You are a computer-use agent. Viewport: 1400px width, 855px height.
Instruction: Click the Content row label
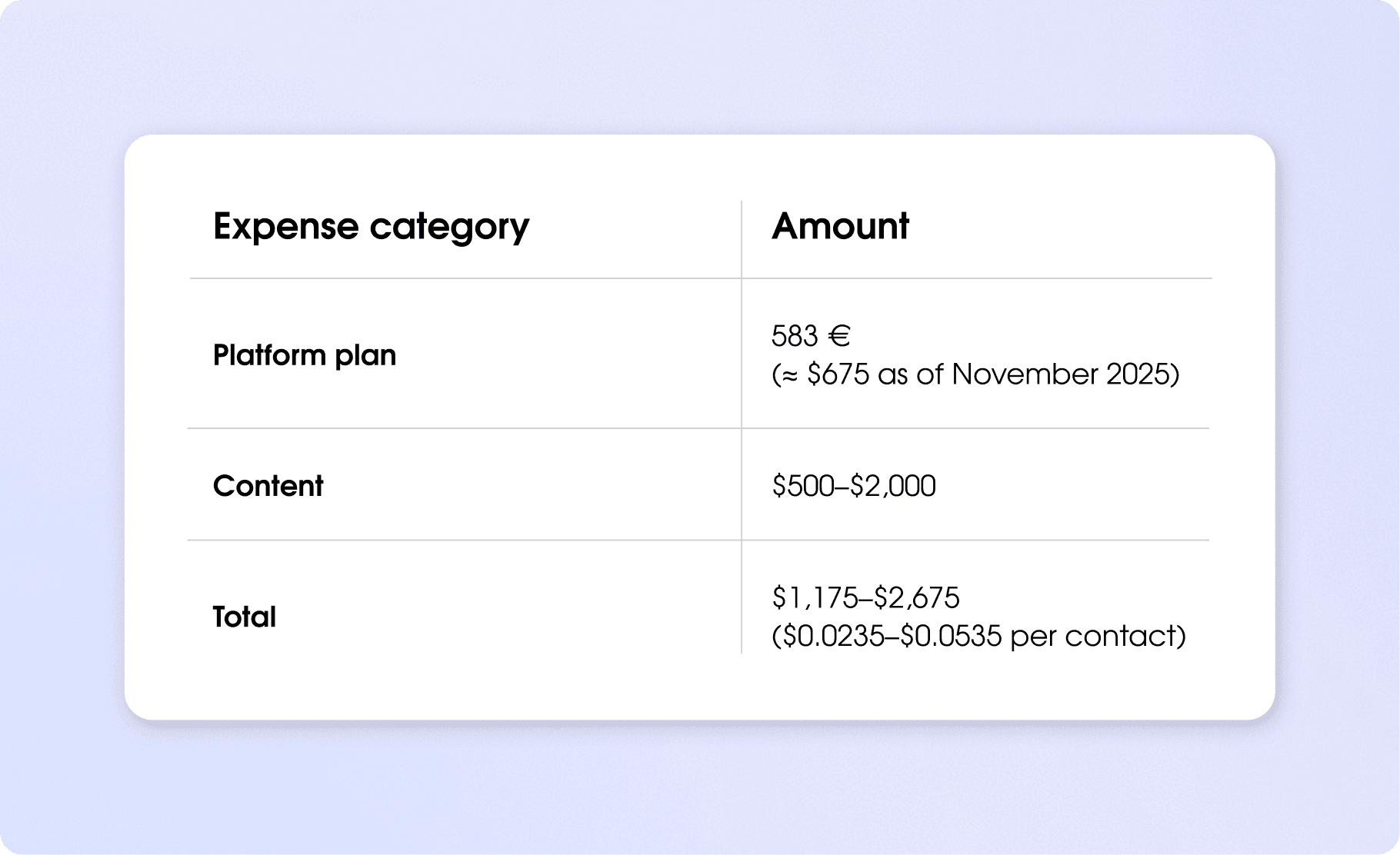coord(268,486)
